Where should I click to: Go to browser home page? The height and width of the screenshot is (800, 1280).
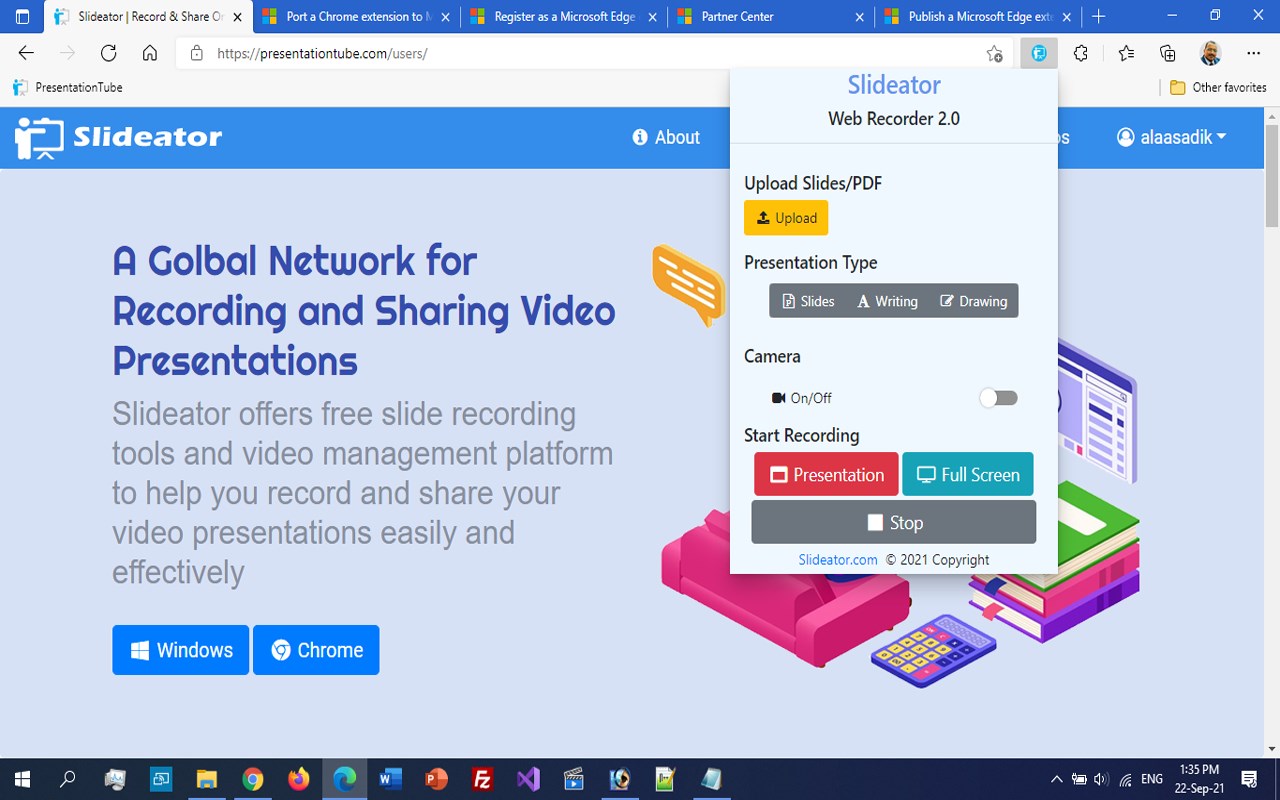(150, 54)
